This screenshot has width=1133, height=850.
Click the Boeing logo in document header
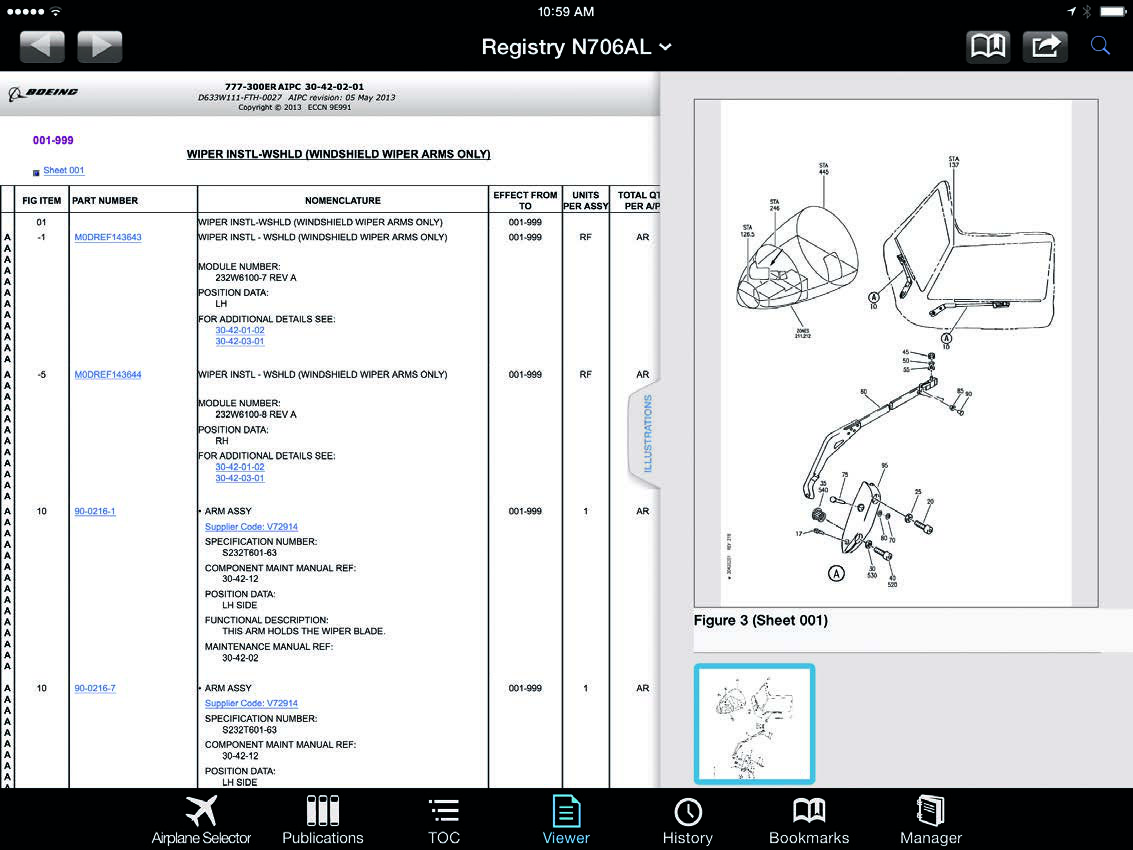pos(43,93)
